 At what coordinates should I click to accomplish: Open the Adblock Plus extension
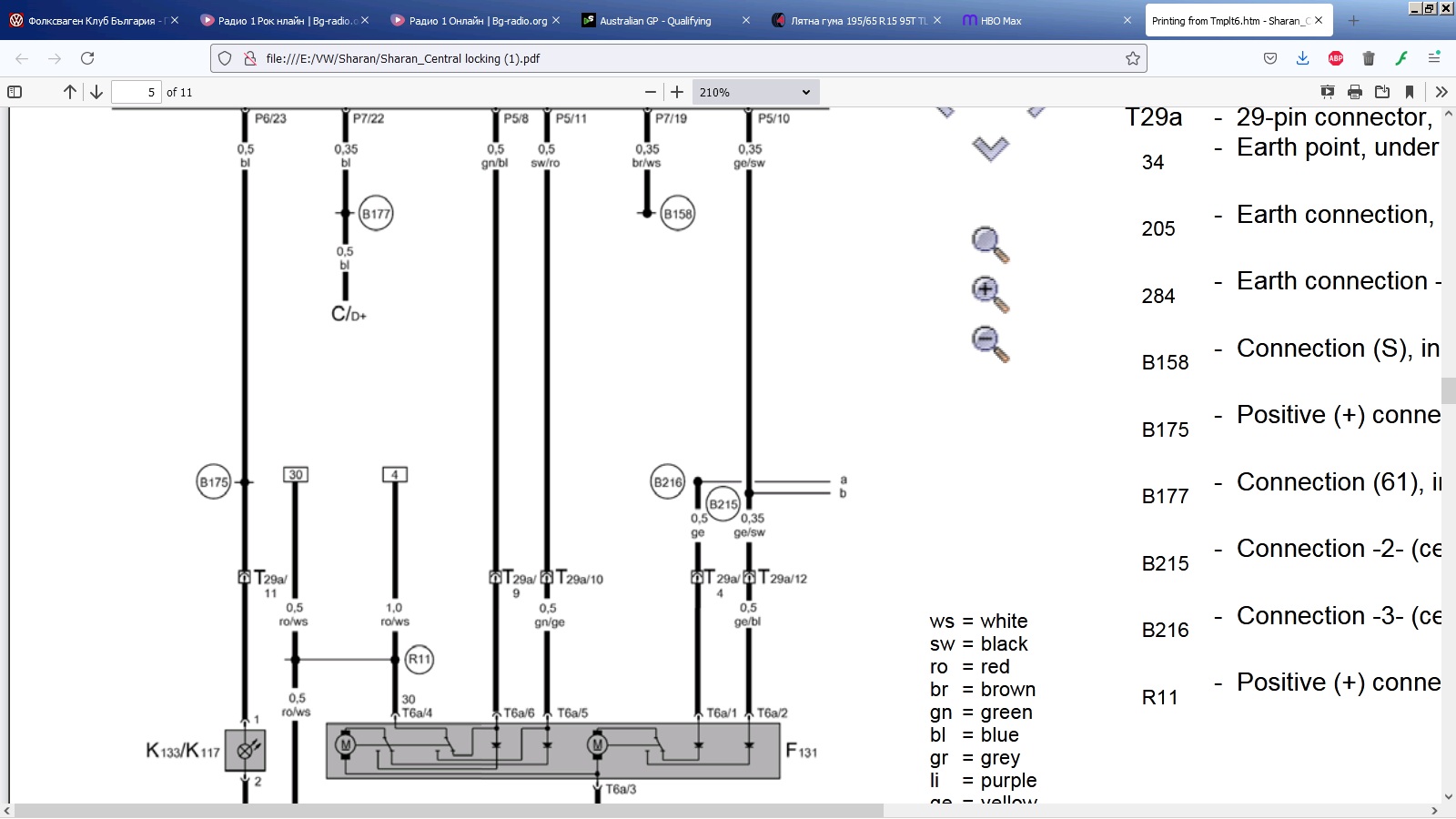1336,58
